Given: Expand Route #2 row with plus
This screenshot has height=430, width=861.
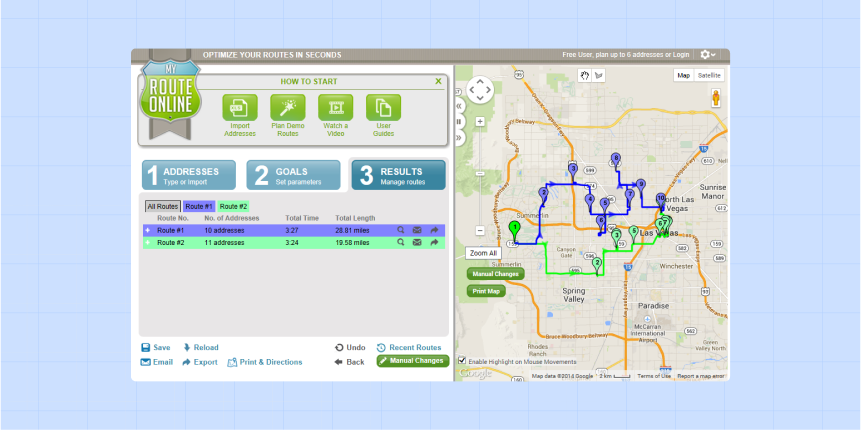Looking at the screenshot, I should (148, 243).
